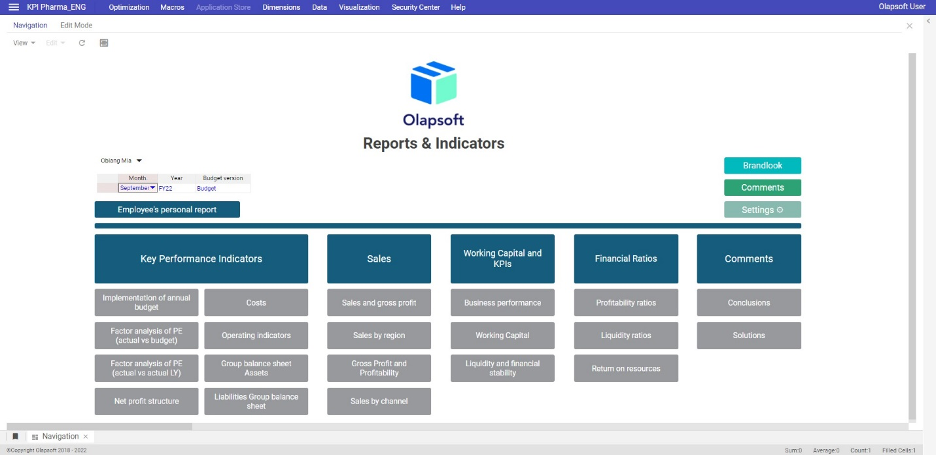
Task: Click the Filled Cells:1 status entry
Action: pos(898,451)
